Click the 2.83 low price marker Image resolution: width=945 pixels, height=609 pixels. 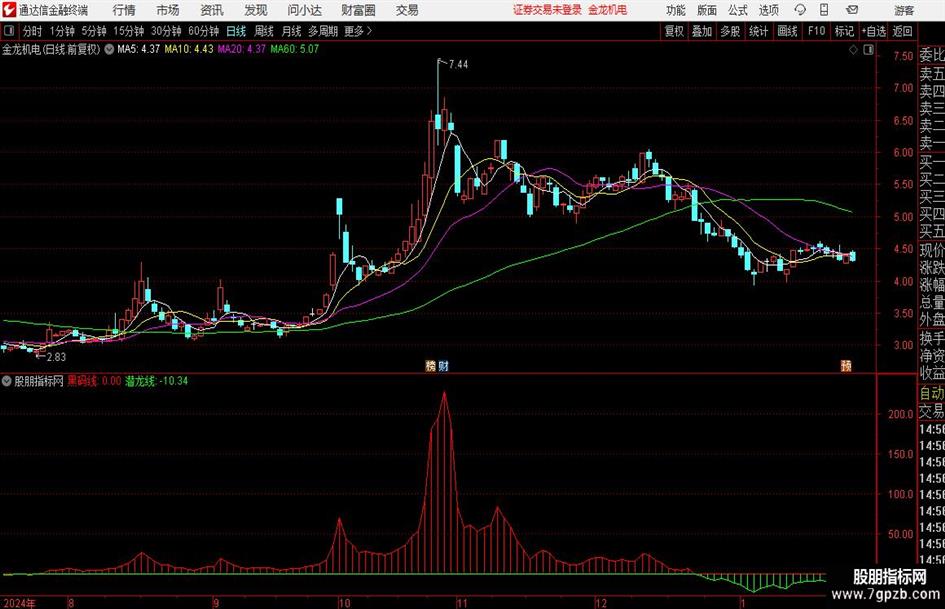pyautogui.click(x=56, y=357)
